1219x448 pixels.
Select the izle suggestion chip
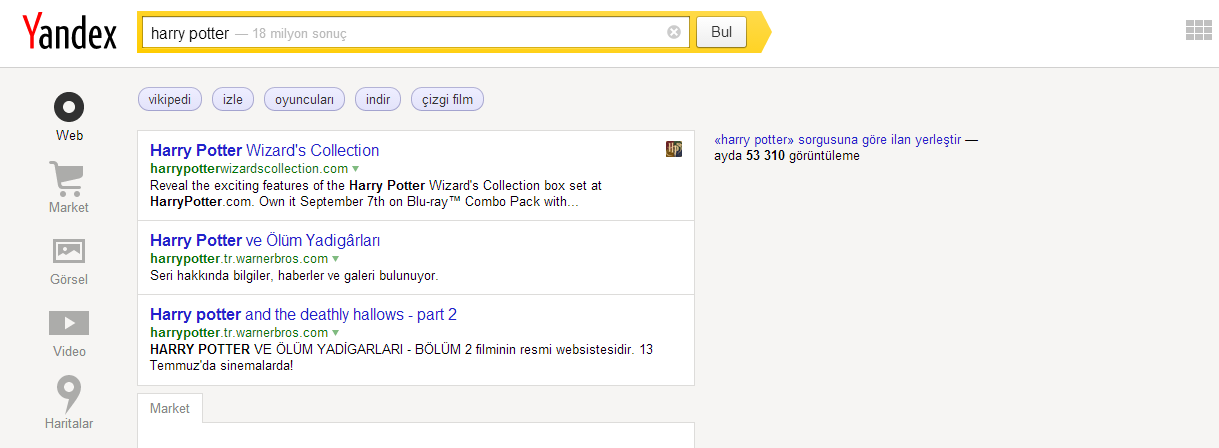[233, 99]
